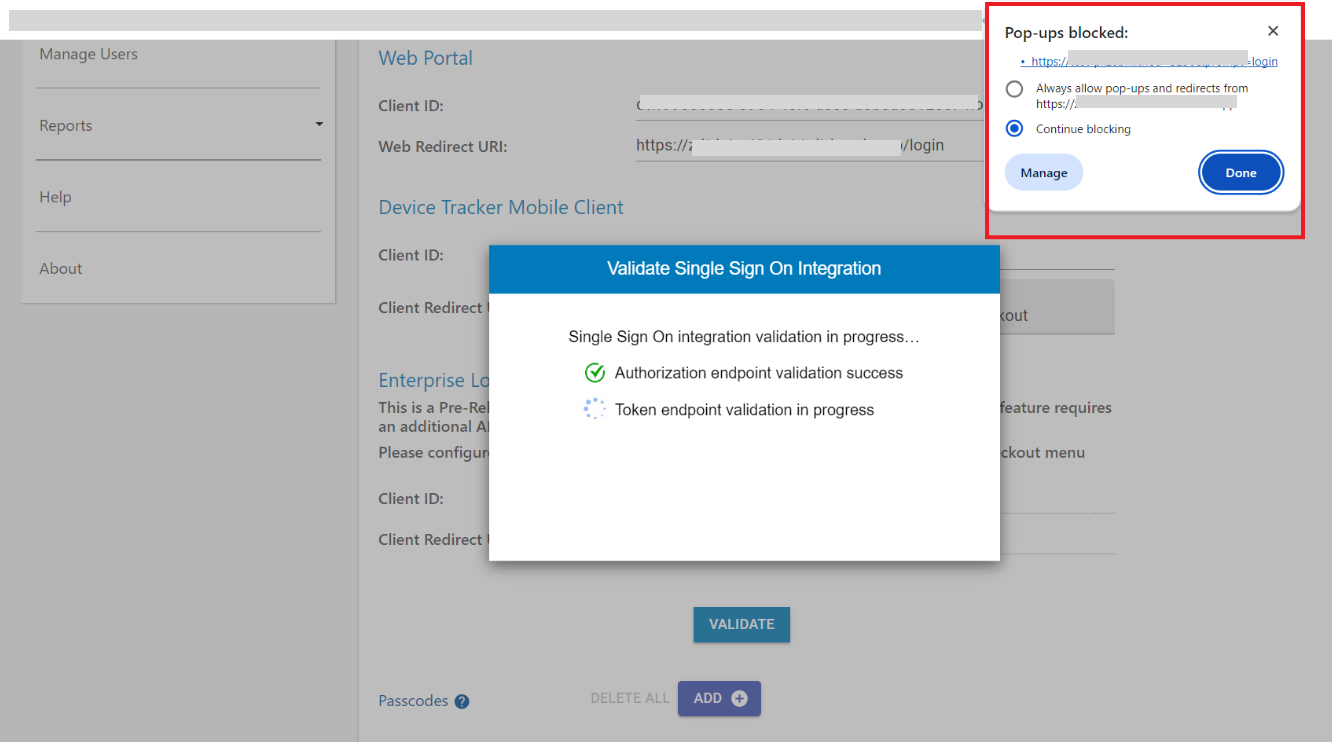Expand the Reports menu arrow
1332x742 pixels.
[x=319, y=125]
